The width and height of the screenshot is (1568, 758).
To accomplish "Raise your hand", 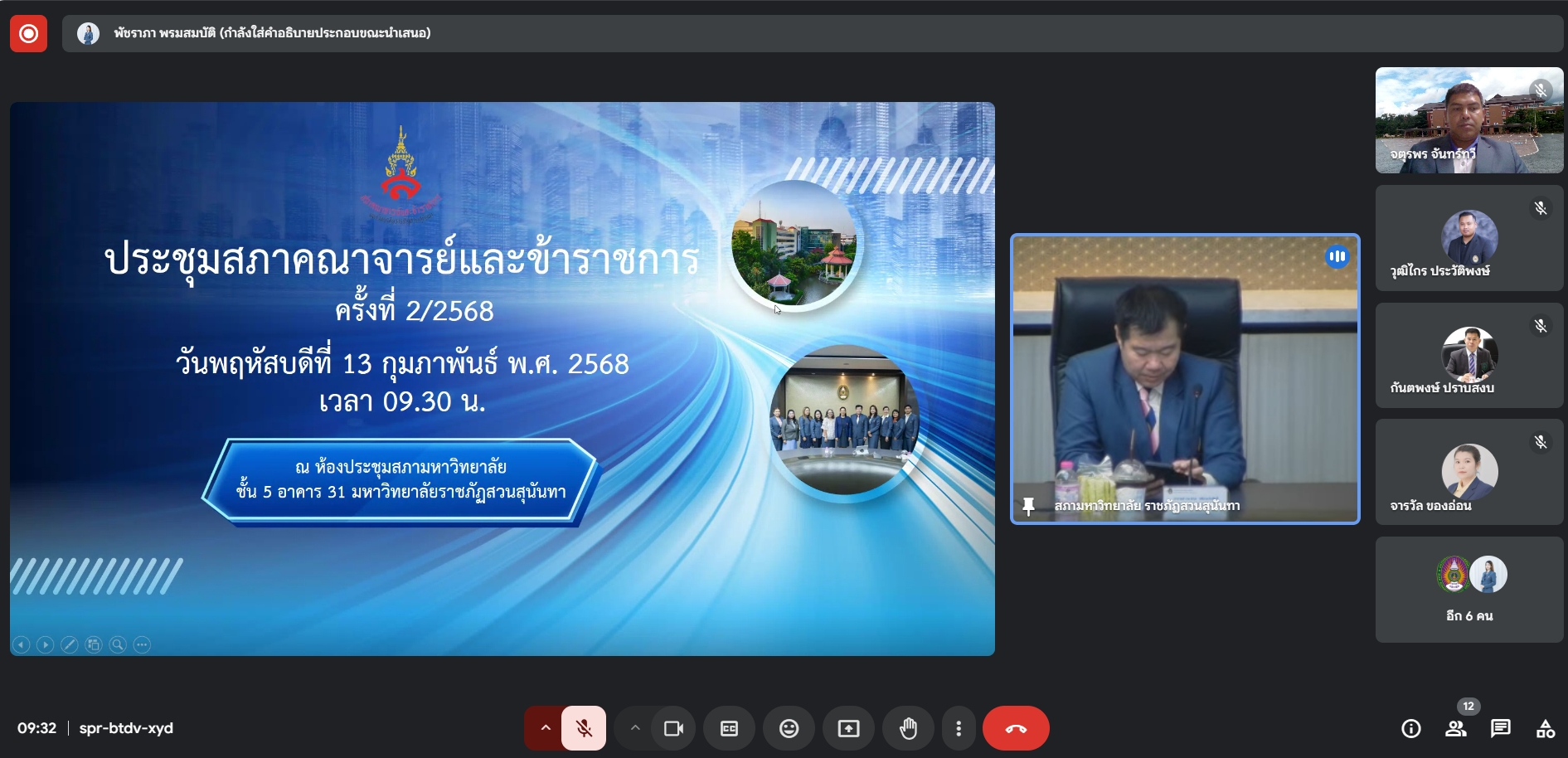I will [909, 728].
